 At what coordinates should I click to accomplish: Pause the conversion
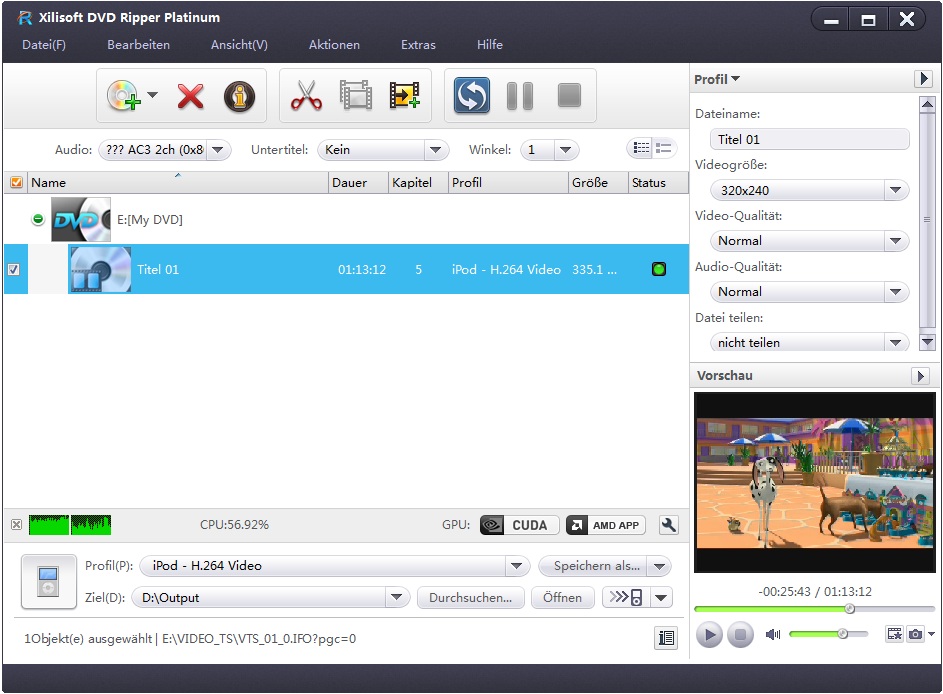coord(520,96)
